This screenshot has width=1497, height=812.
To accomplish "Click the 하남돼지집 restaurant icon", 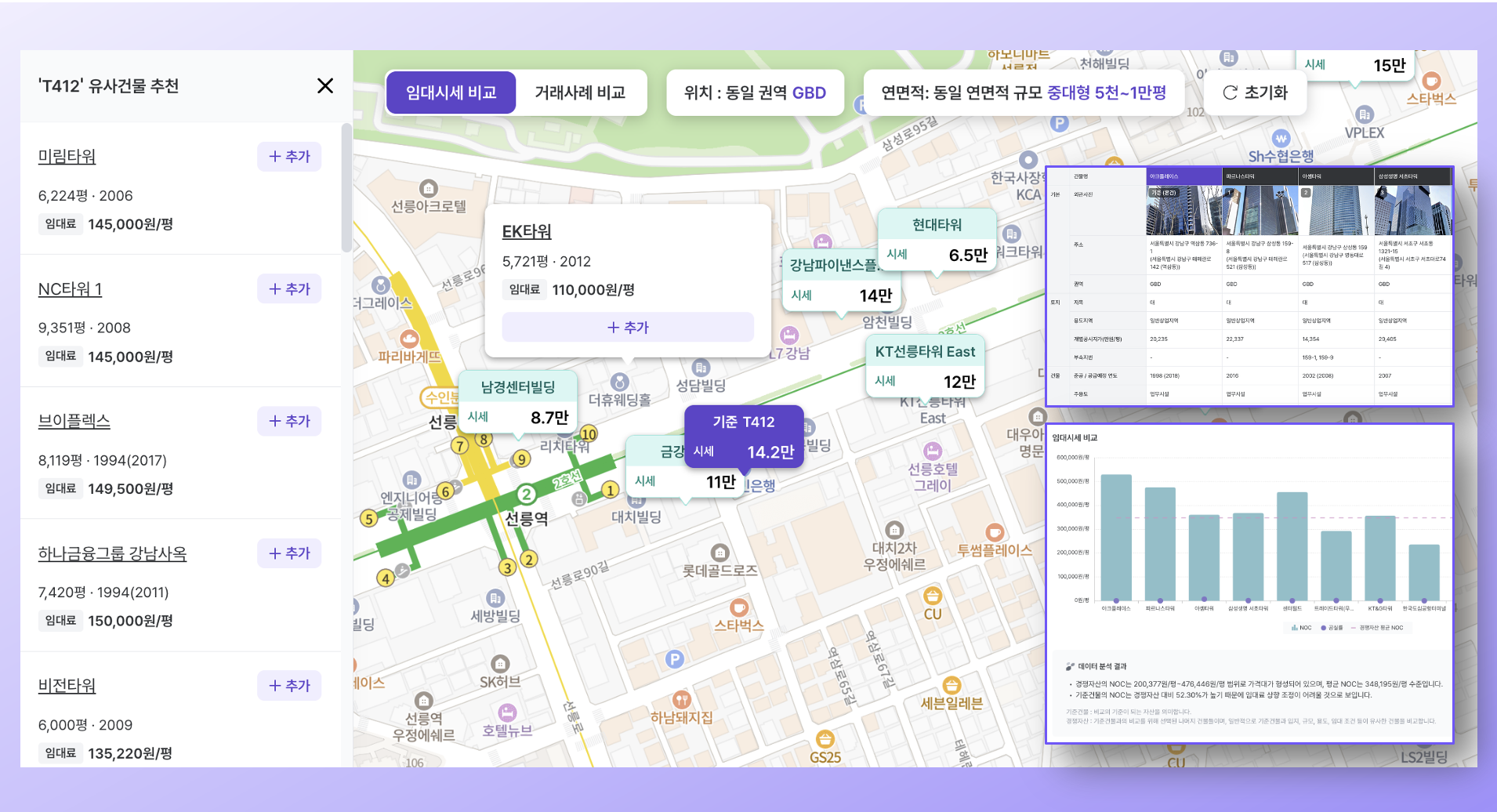I will (681, 699).
